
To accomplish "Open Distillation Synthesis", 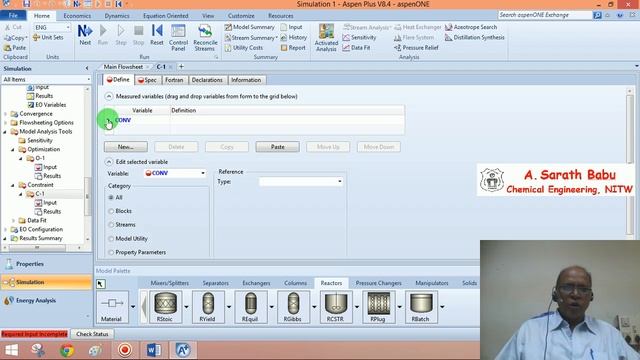I will click(475, 37).
